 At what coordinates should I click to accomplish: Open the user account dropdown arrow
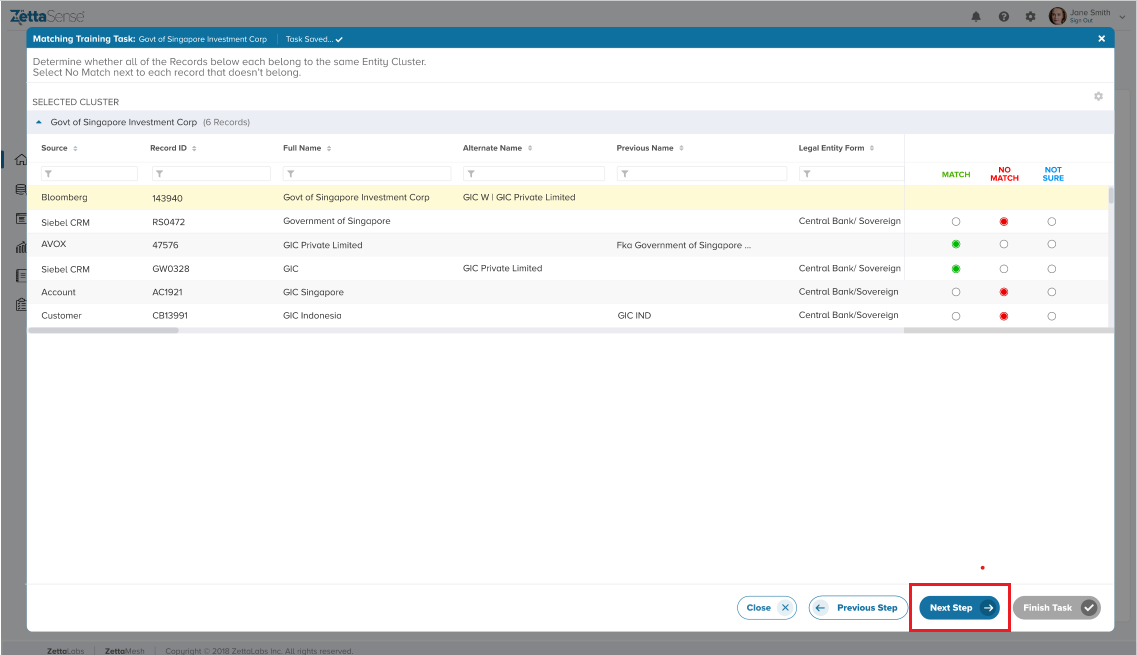(x=1122, y=17)
